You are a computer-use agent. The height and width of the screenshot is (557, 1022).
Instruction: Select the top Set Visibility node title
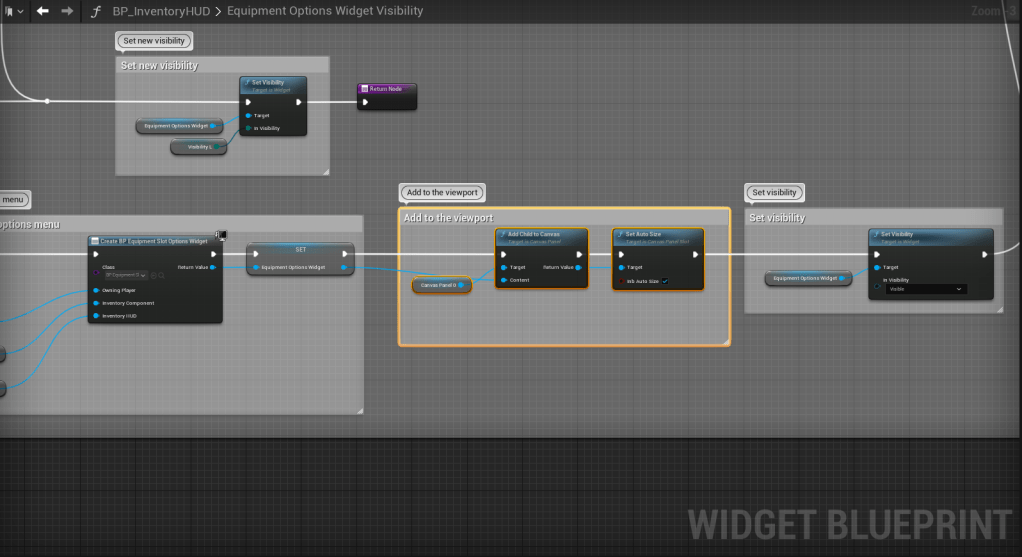point(267,83)
